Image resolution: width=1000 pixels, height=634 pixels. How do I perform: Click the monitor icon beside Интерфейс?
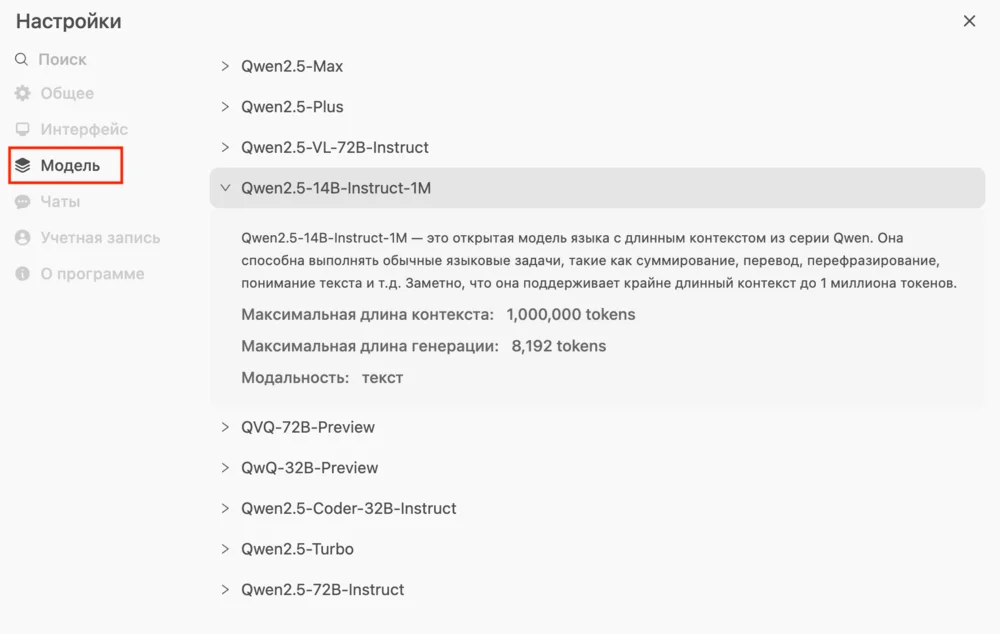(23, 130)
